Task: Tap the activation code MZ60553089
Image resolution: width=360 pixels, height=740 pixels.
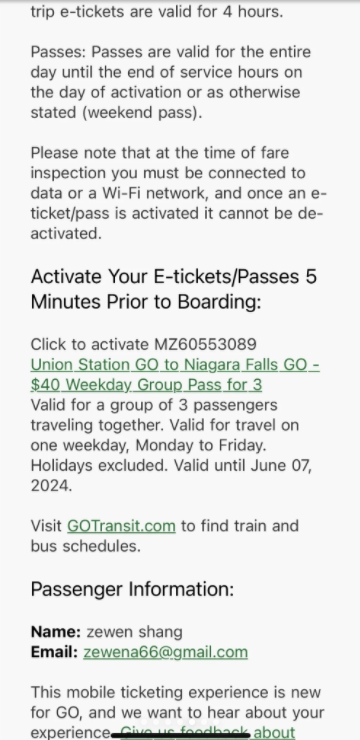Action: 205,344
